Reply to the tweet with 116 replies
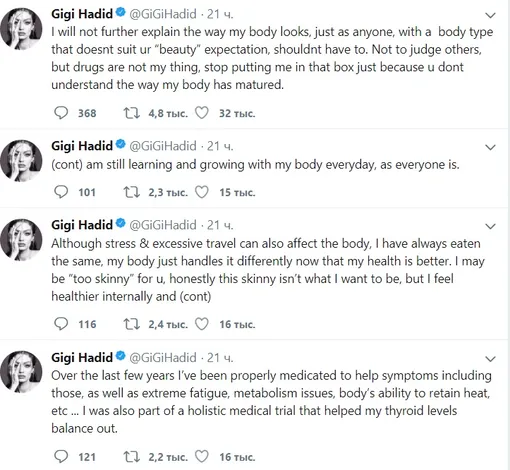This screenshot has width=510, height=470. click(61, 324)
